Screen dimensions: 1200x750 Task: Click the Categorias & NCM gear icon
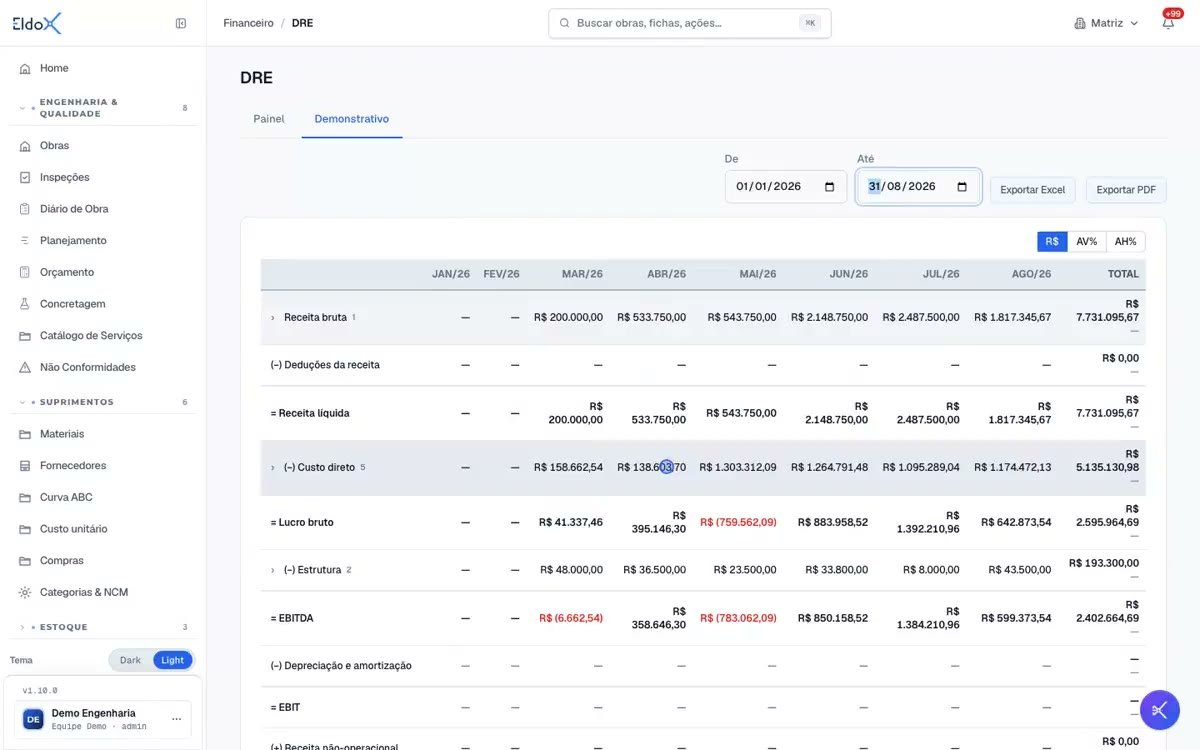click(x=25, y=593)
